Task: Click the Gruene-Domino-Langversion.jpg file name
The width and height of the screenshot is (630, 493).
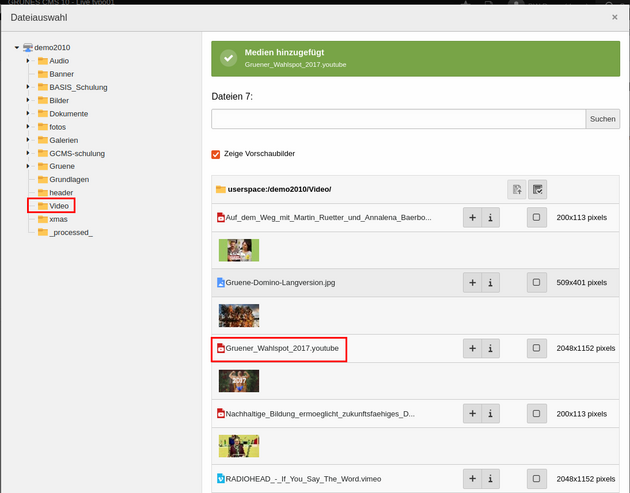Action: pos(280,282)
